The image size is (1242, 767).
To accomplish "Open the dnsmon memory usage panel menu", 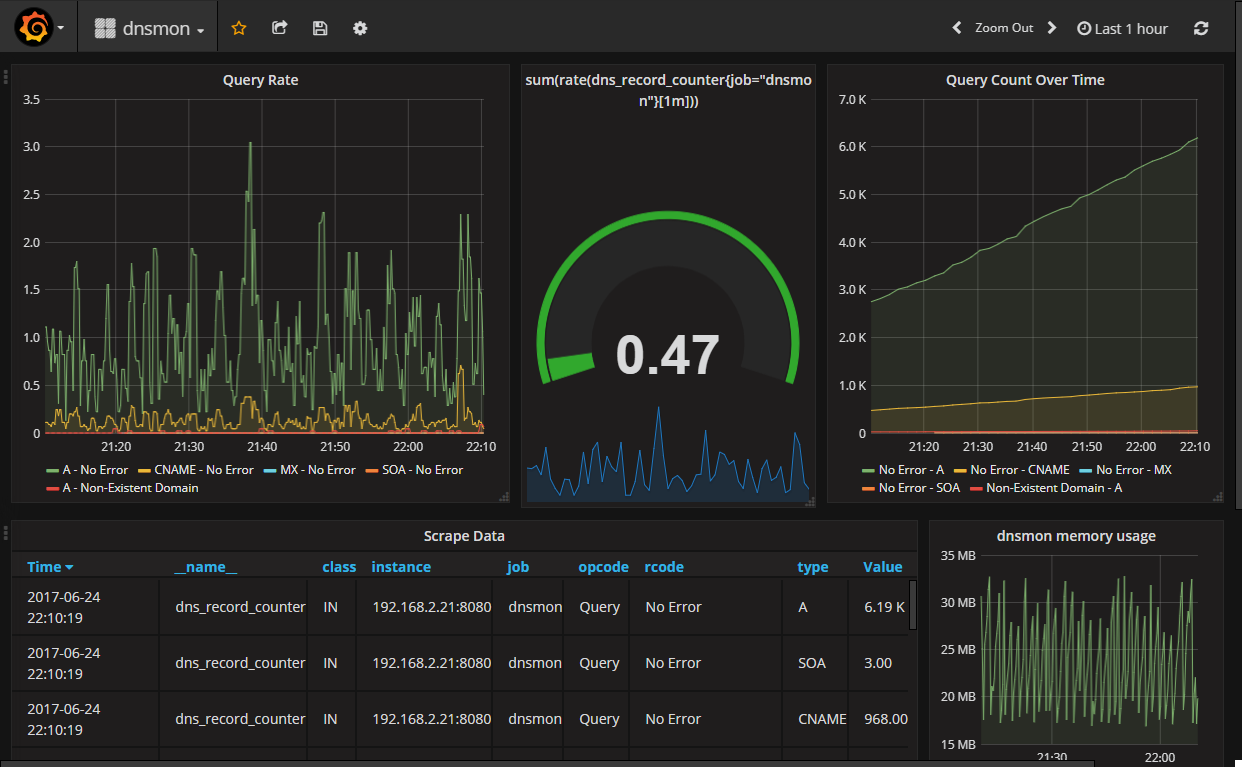I will click(x=1076, y=536).
